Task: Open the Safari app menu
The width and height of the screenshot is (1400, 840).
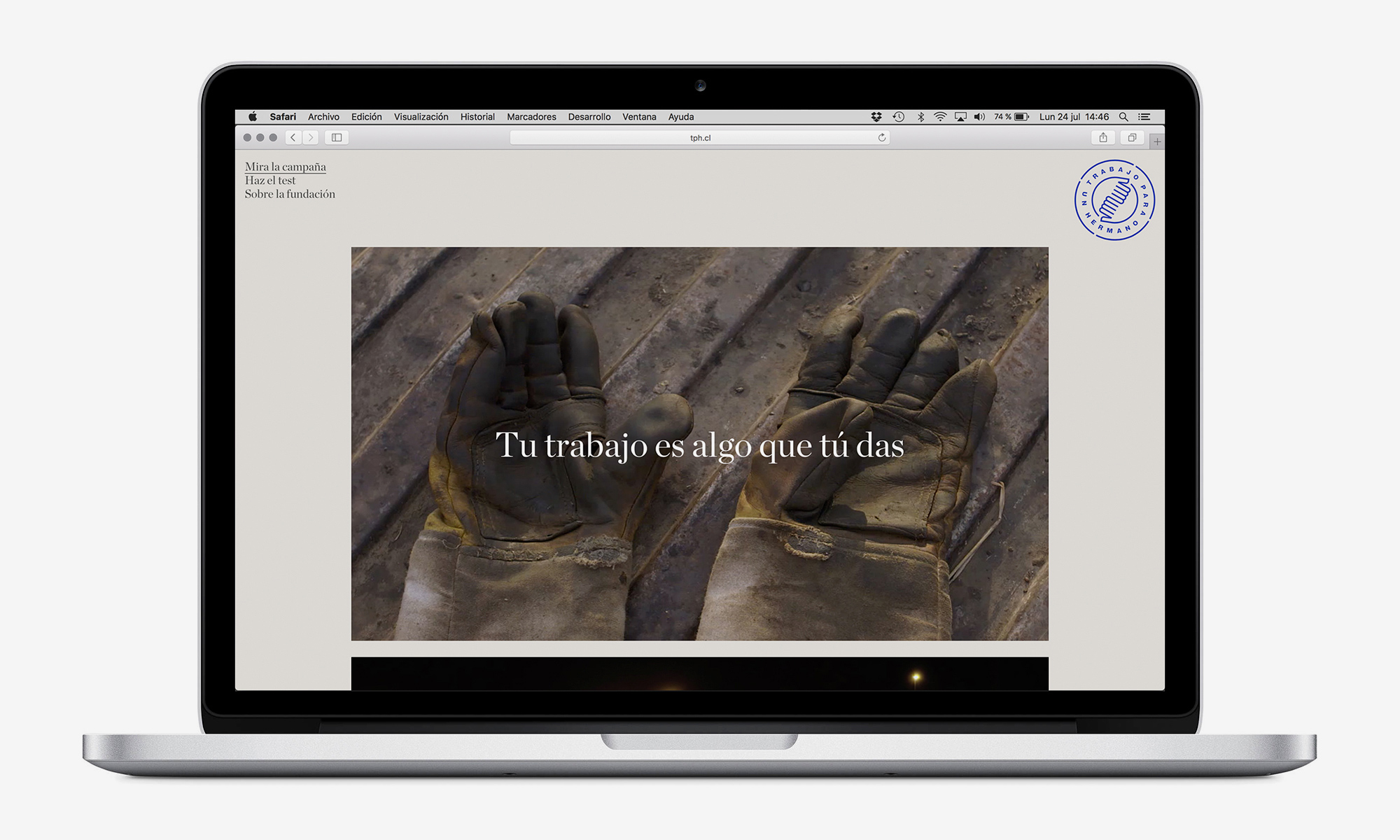Action: coord(283,117)
